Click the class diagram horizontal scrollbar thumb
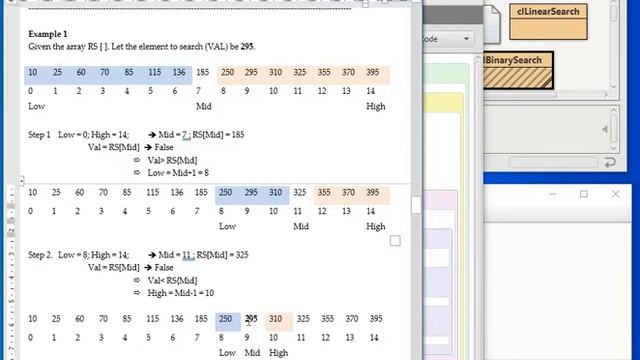 pos(520,94)
